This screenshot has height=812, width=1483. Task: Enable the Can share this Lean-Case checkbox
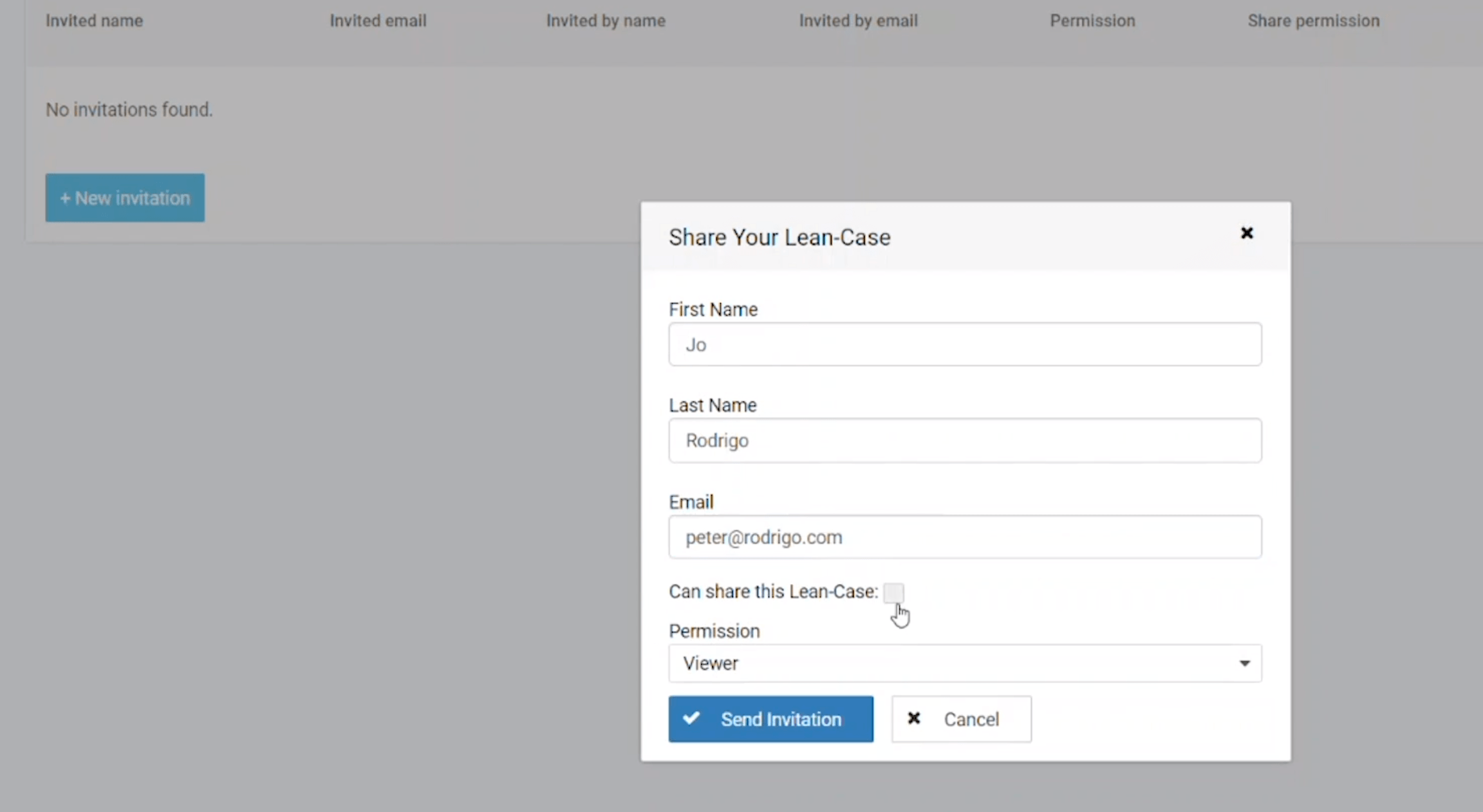click(893, 592)
